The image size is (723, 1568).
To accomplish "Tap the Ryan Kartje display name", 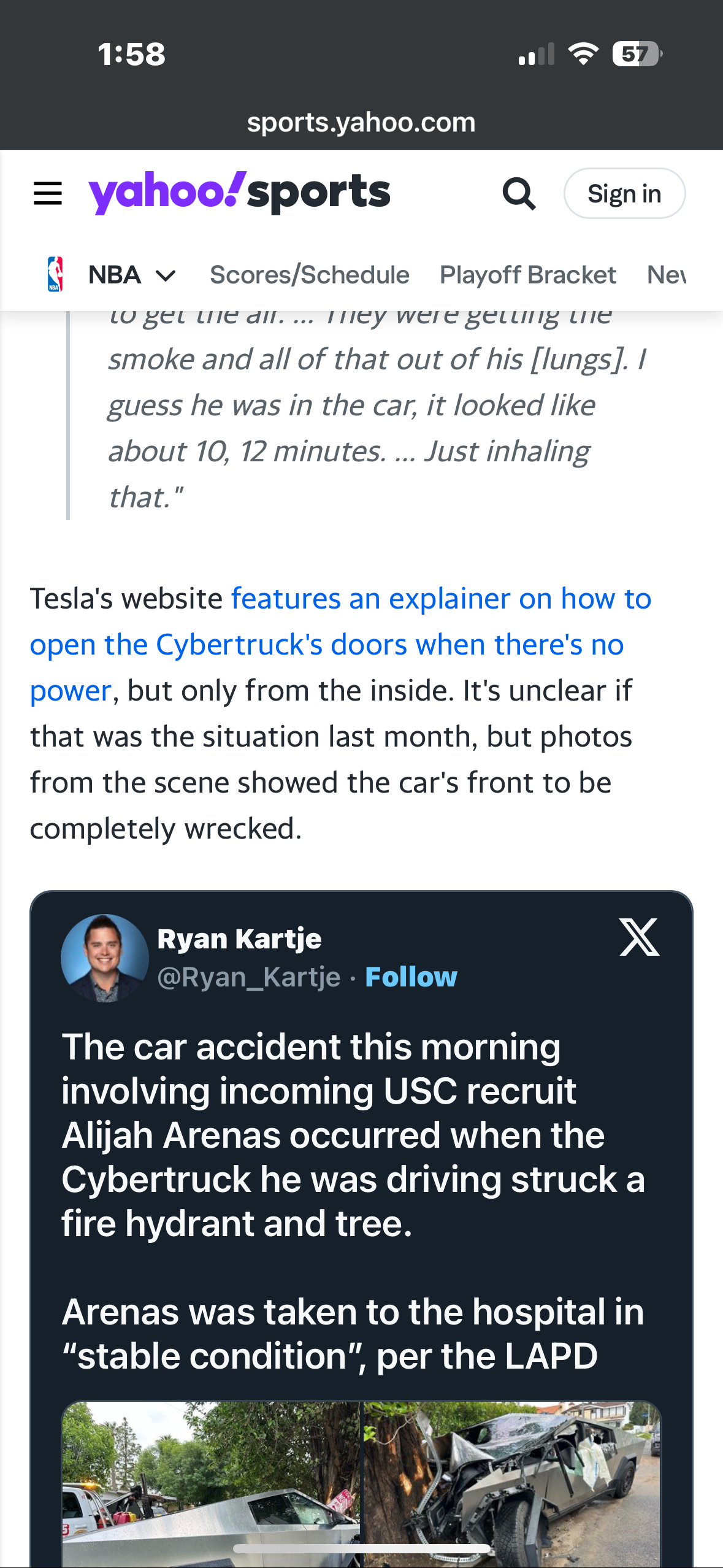I will coord(239,939).
